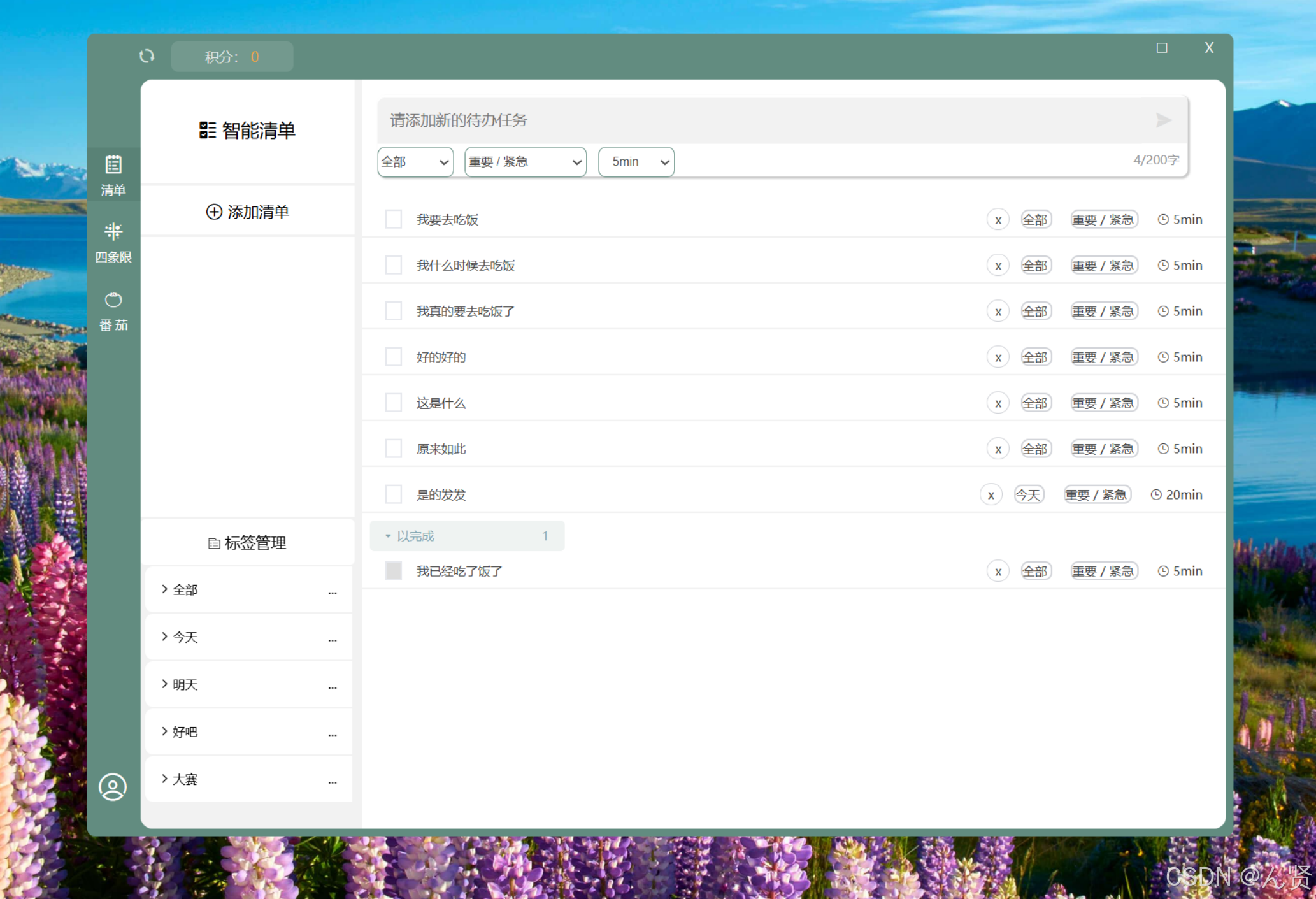Image resolution: width=1316 pixels, height=899 pixels.
Task: Click the 20min clock on 是的发发
Action: coord(1177,495)
